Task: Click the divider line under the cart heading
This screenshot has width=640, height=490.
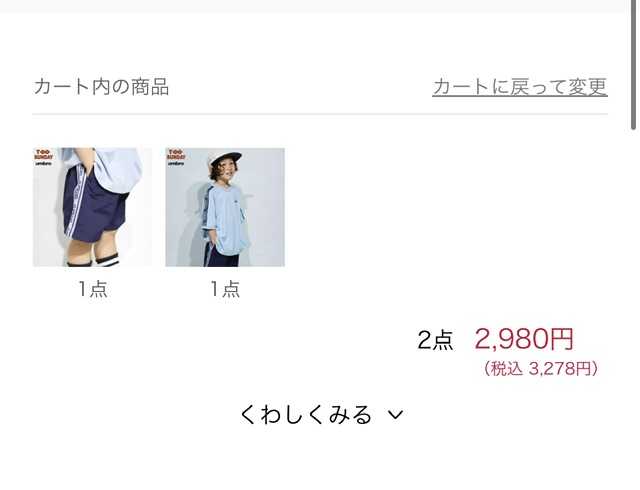Action: pyautogui.click(x=320, y=115)
